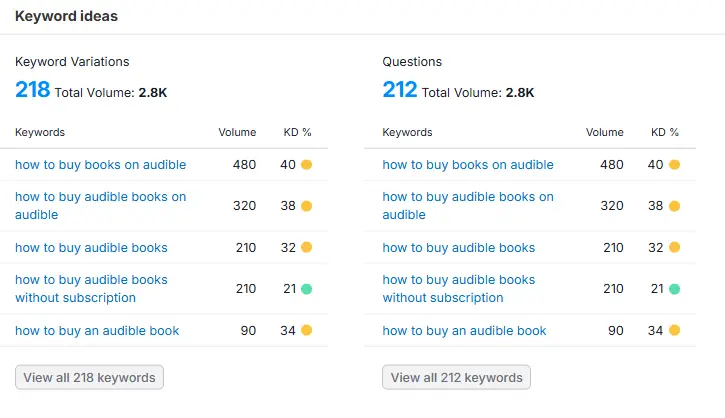Open the 212 Questions count link
The image size is (725, 418).
pyautogui.click(x=400, y=90)
